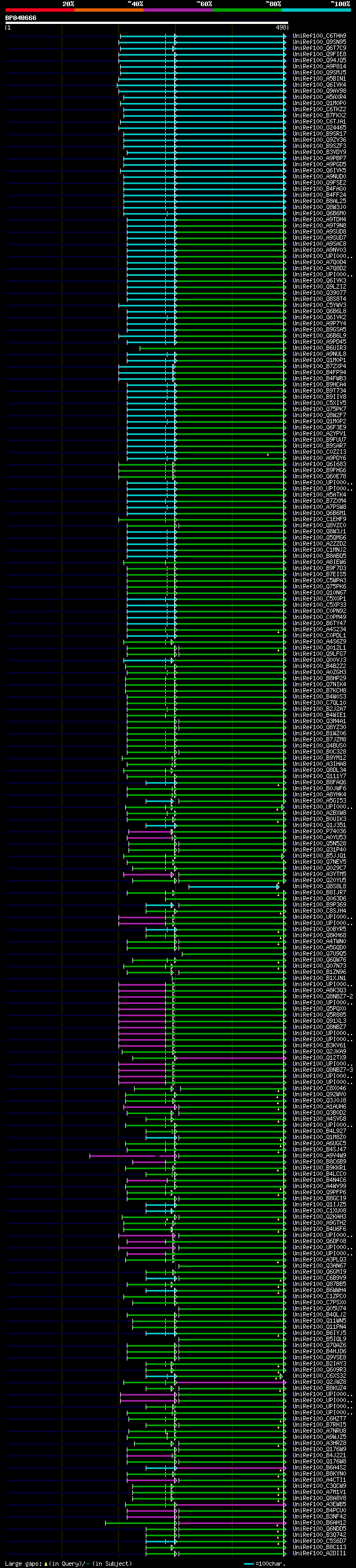Select the UniRef100_Q6IVK5 label

click(319, 170)
